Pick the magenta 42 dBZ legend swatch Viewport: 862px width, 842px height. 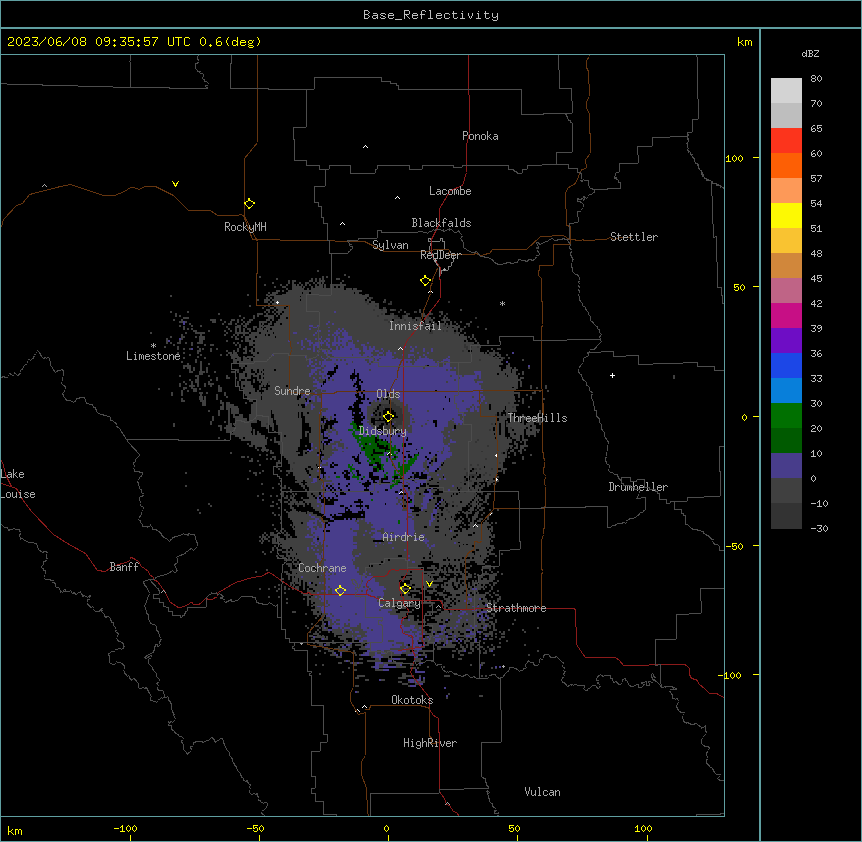pos(786,315)
